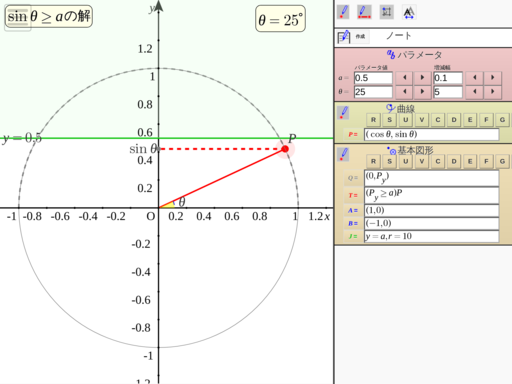512x384 pixels.
Task: Click the θ = 25° label on the graph
Action: [280, 19]
